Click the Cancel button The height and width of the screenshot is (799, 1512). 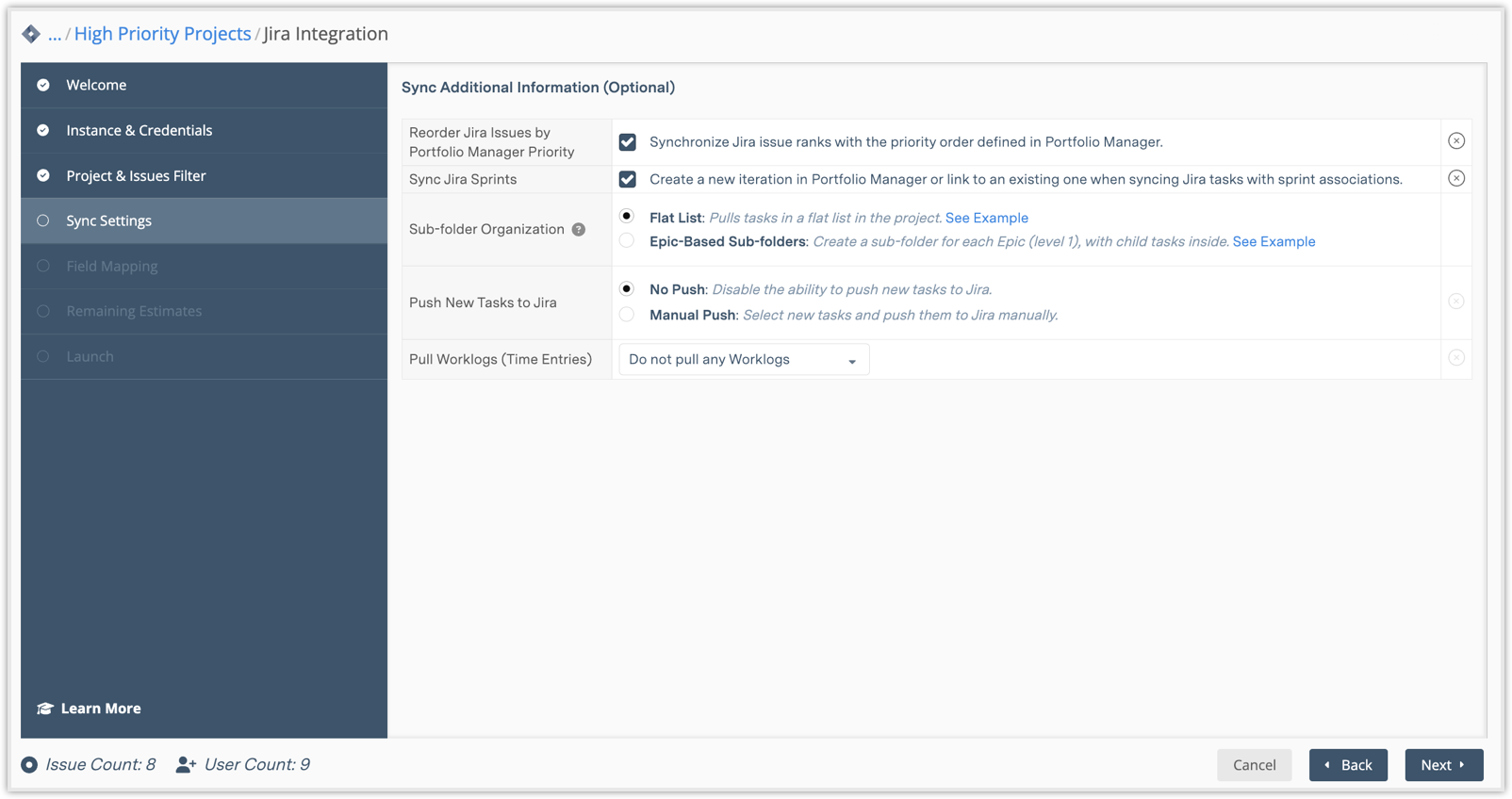tap(1254, 765)
